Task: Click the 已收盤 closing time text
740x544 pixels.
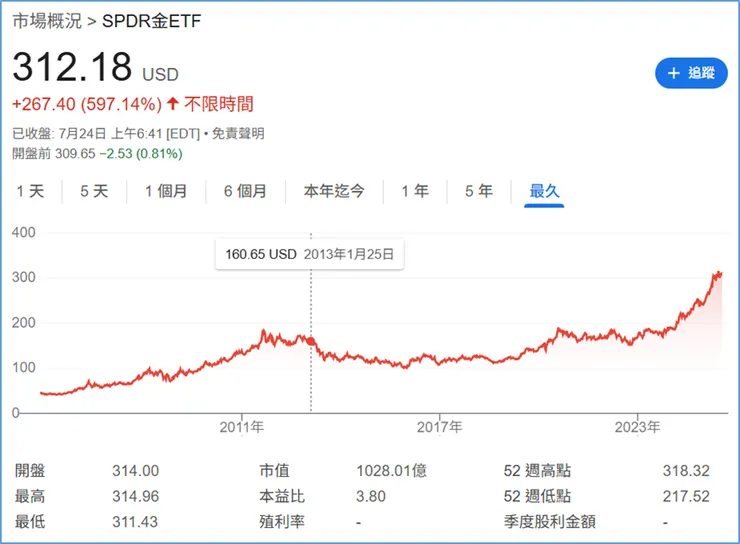Action: 106,134
